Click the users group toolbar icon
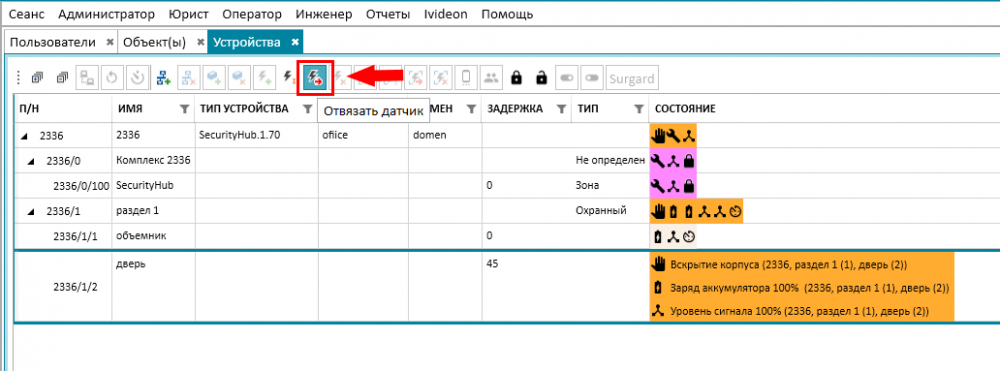The image size is (1000, 371). click(x=491, y=78)
